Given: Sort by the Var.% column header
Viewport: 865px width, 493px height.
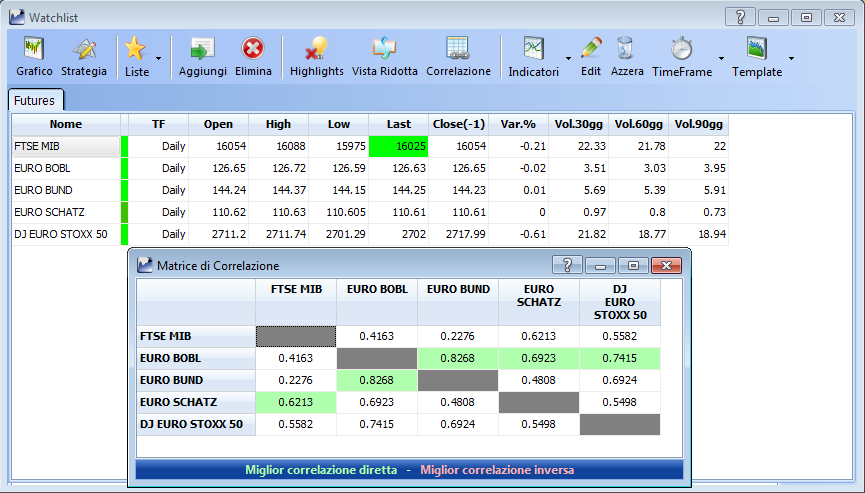Looking at the screenshot, I should 519,124.
